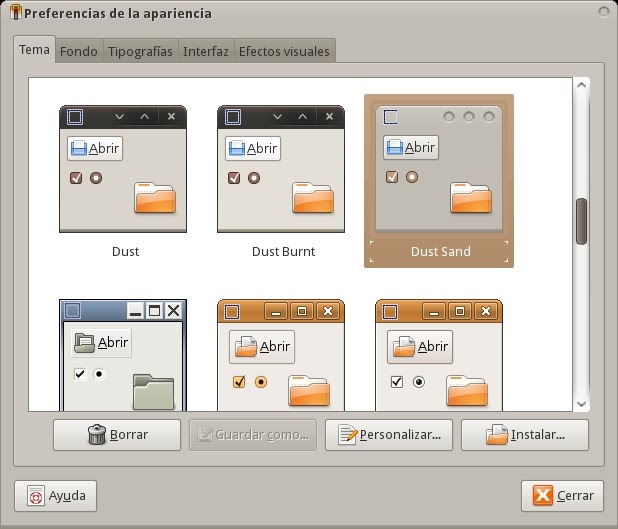This screenshot has width=618, height=529.
Task: Click the Abrir button in Dust Burnt preview
Action: pyautogui.click(x=253, y=149)
